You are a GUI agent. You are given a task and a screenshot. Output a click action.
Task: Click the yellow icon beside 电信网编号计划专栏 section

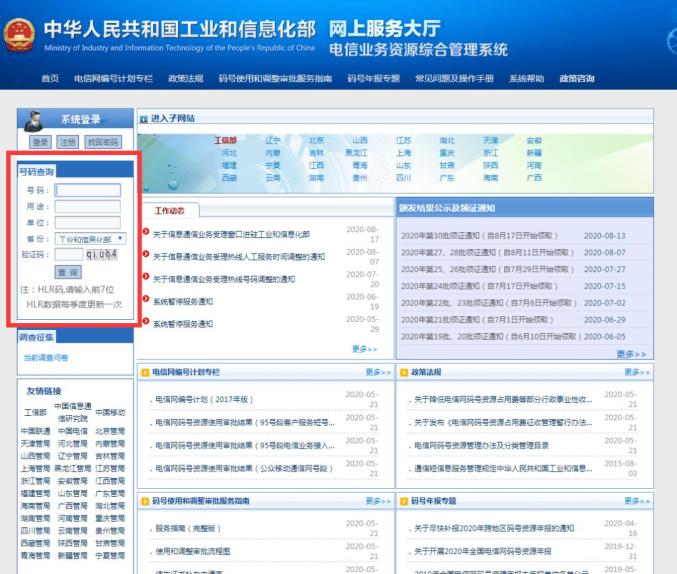click(145, 372)
